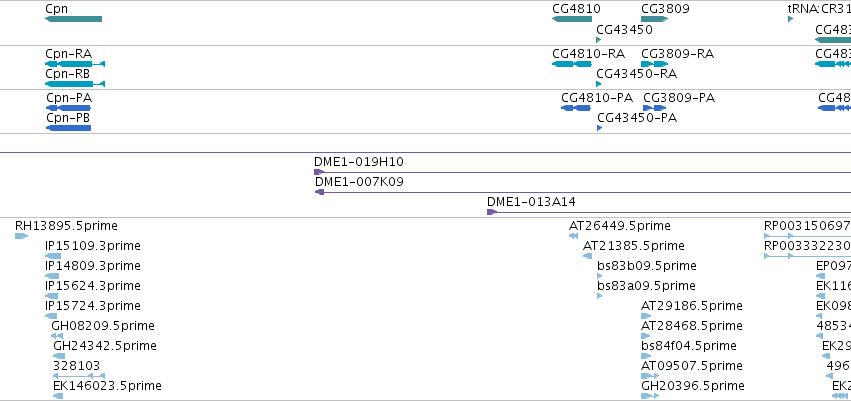Viewport: 851px width, 401px height.
Task: Select the Cpn-RA transcript glyph
Action: click(x=75, y=64)
